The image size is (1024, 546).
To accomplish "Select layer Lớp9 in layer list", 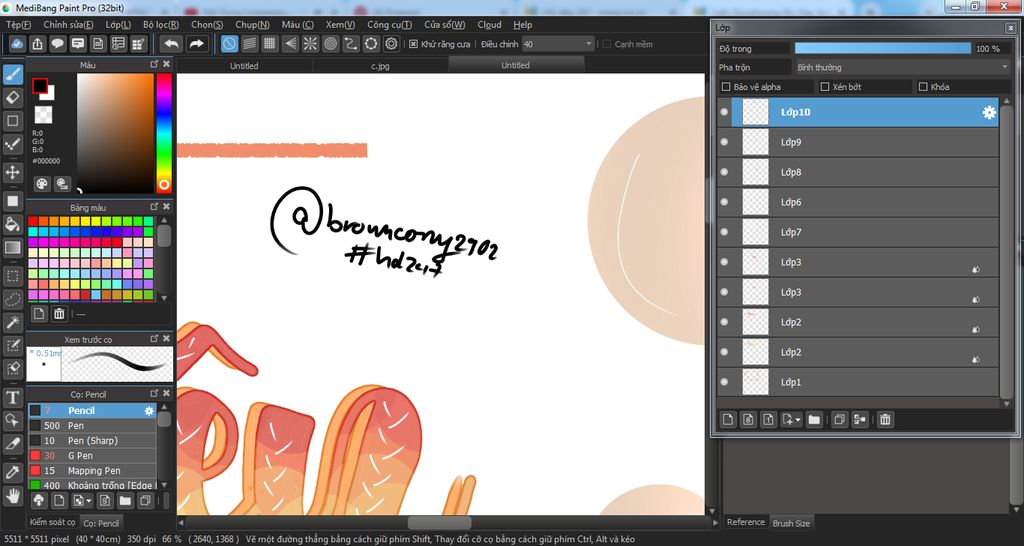I will [x=858, y=142].
